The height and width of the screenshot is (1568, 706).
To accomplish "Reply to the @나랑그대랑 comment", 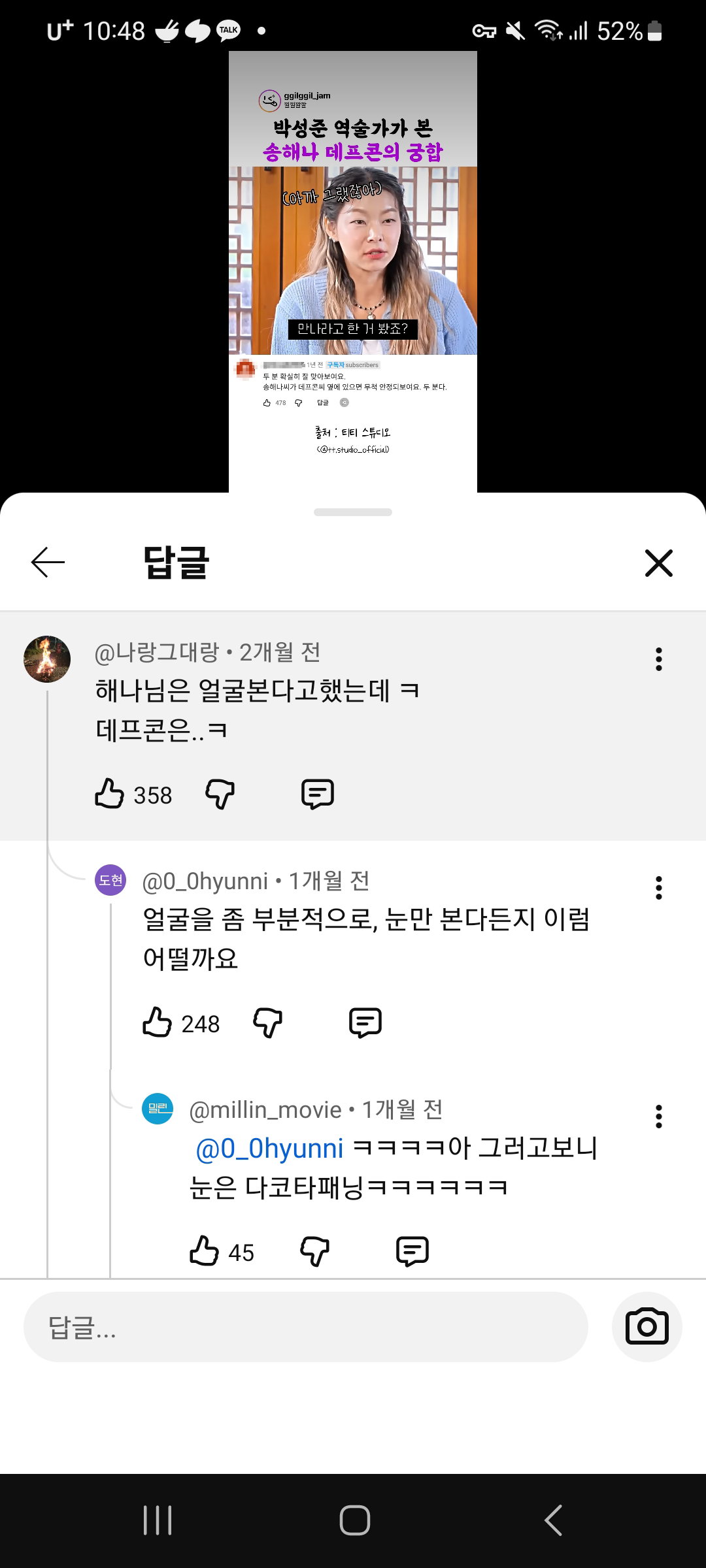I will point(318,794).
